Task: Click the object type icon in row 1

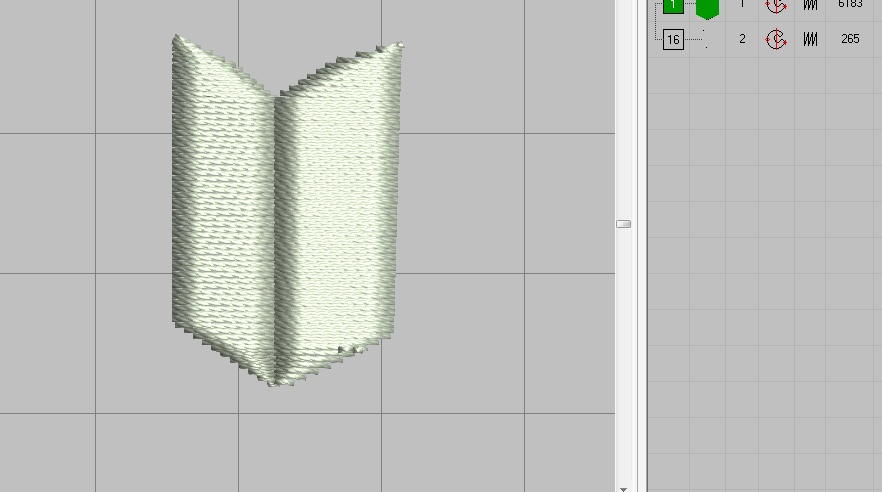Action: tap(776, 6)
